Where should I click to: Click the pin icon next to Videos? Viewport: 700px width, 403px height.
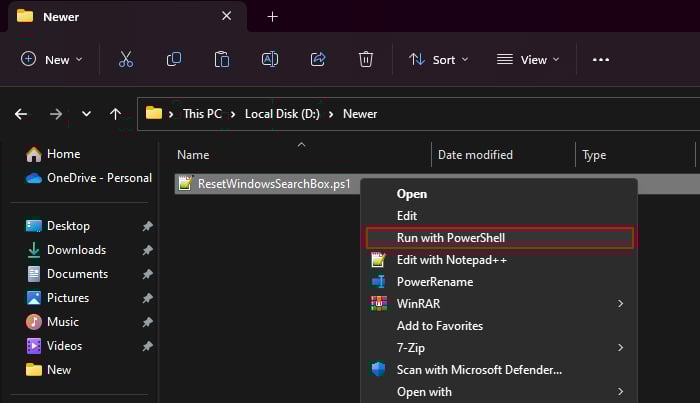click(147, 346)
